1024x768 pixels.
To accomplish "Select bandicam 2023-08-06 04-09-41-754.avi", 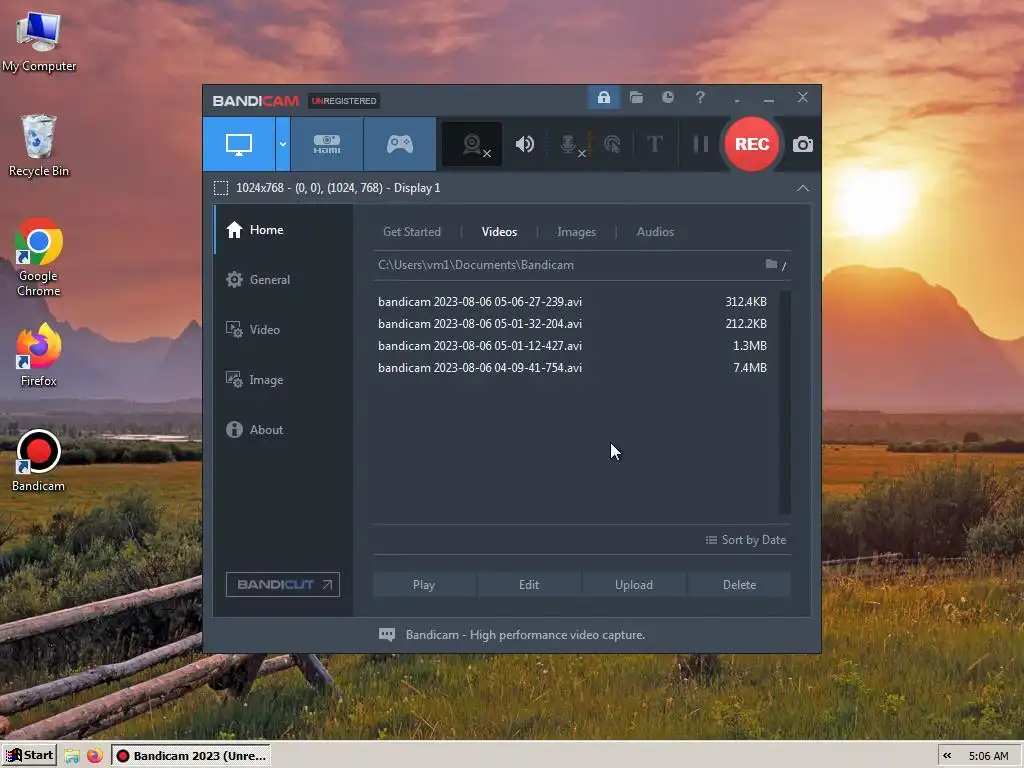I will point(572,368).
